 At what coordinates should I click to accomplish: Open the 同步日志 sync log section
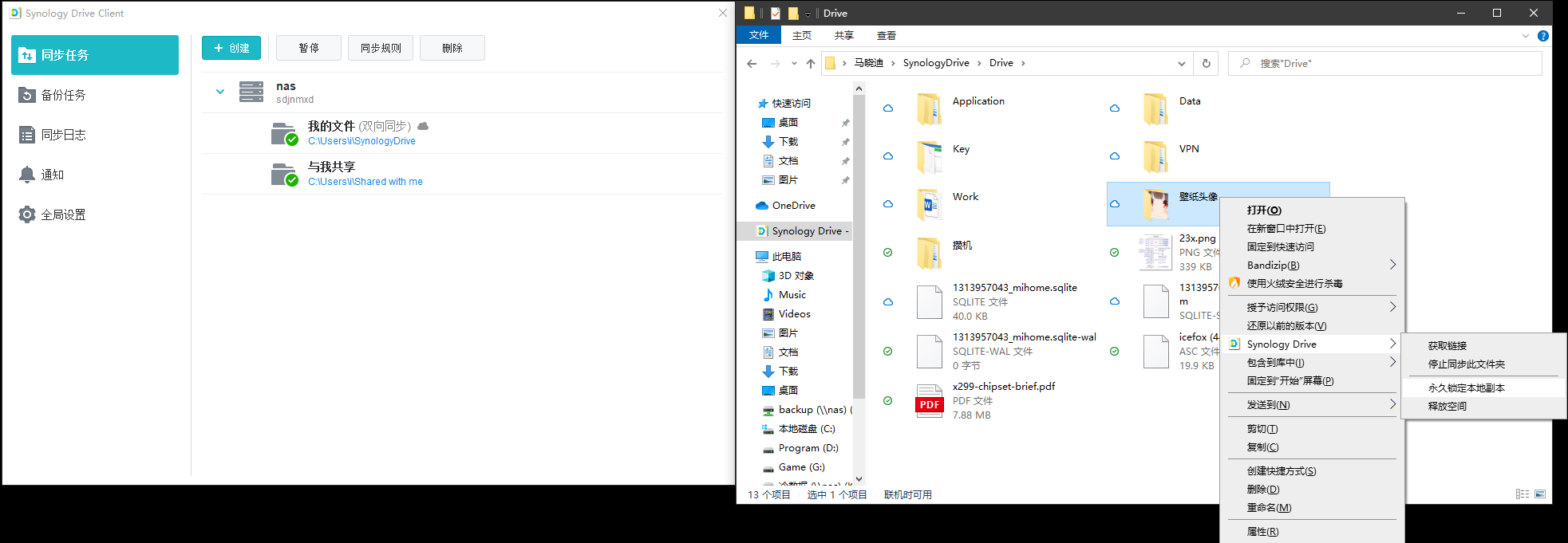[95, 135]
